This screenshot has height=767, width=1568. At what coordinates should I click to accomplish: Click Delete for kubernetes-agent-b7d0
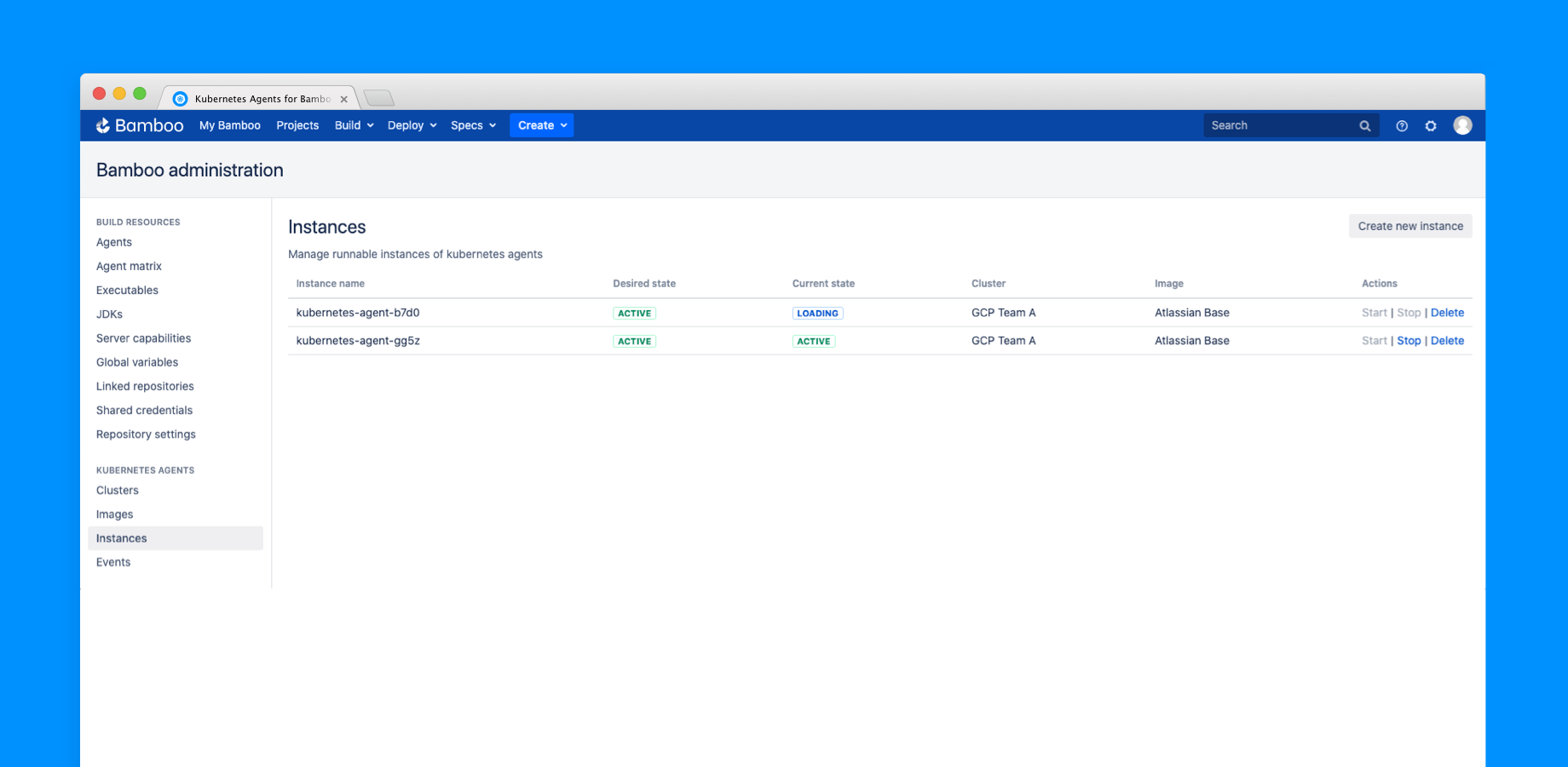coord(1447,313)
